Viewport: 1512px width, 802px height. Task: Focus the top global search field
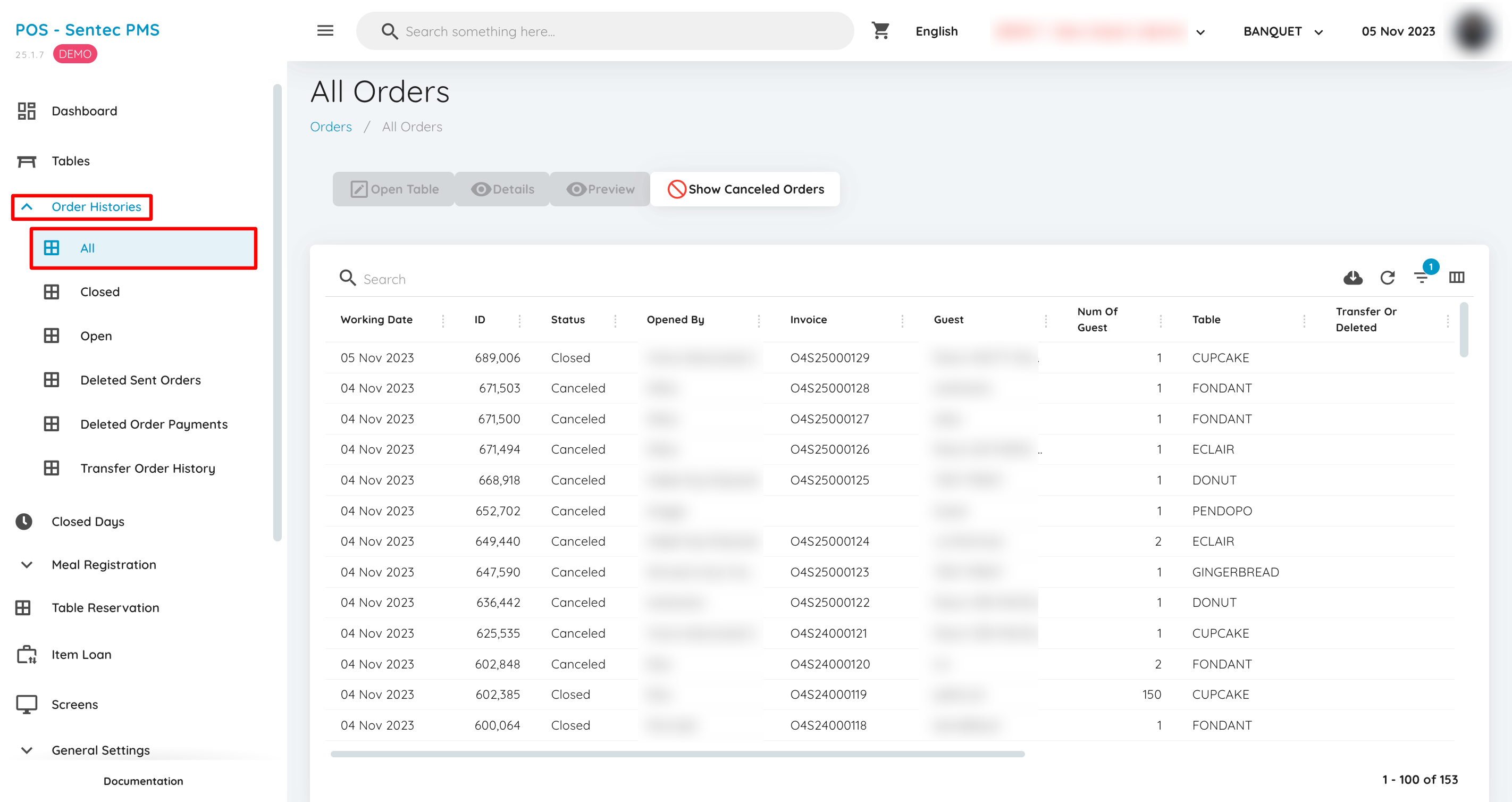point(604,31)
